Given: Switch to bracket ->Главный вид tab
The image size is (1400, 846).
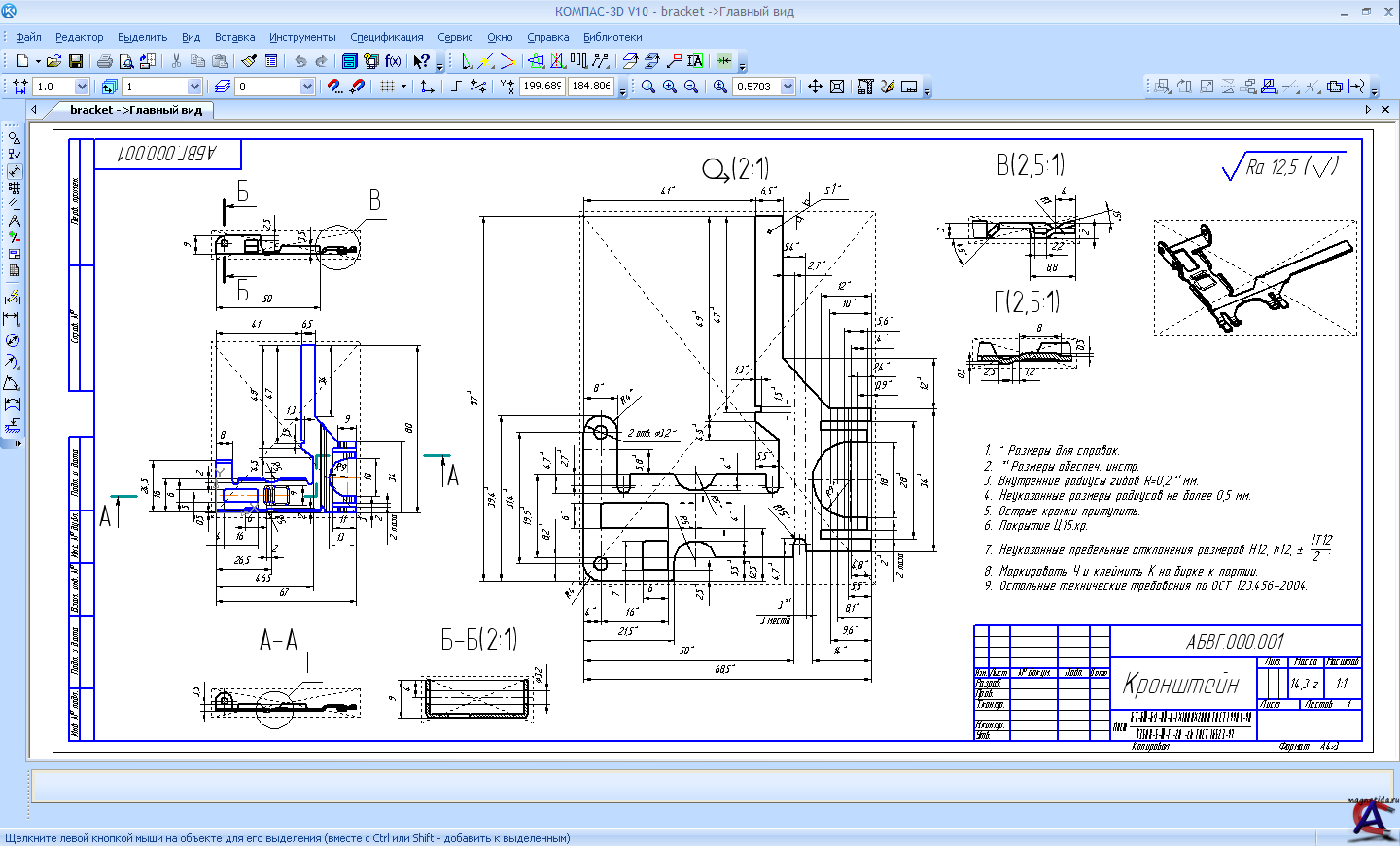Looking at the screenshot, I should pos(135,110).
